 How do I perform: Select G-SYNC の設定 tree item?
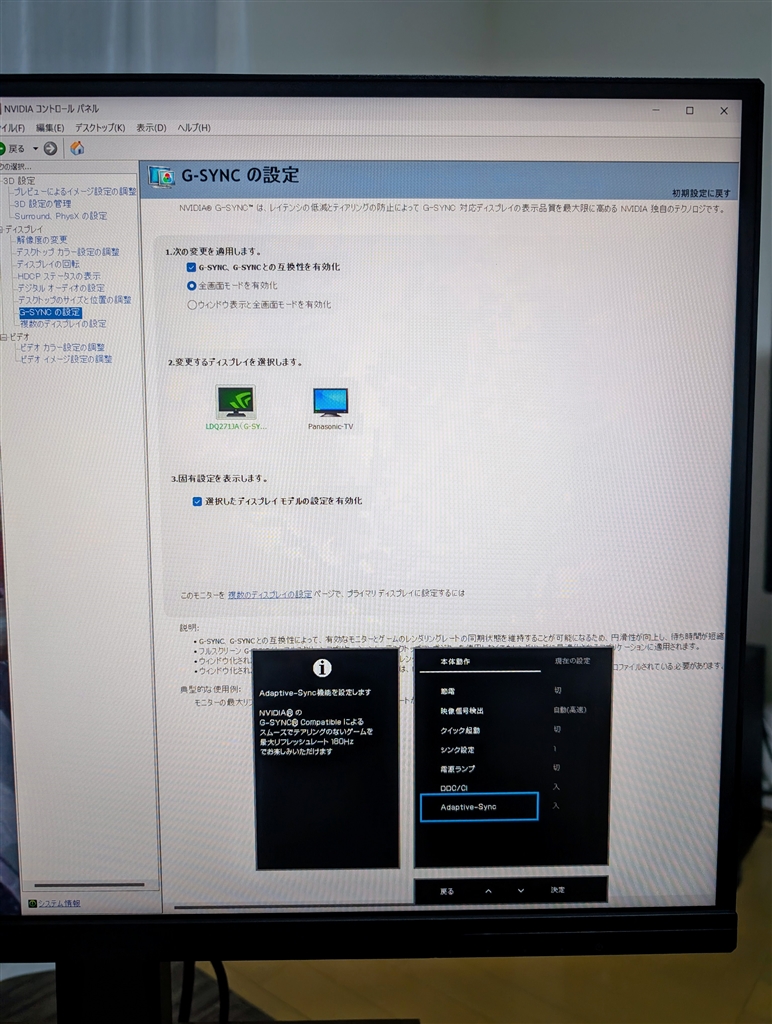click(50, 312)
